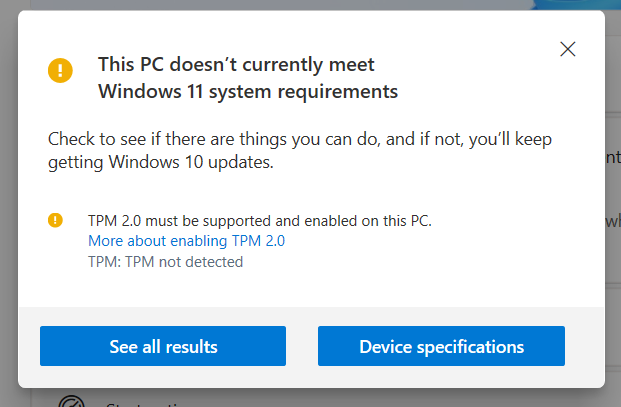Click the partially visible gauge icon below dialog

point(72,401)
